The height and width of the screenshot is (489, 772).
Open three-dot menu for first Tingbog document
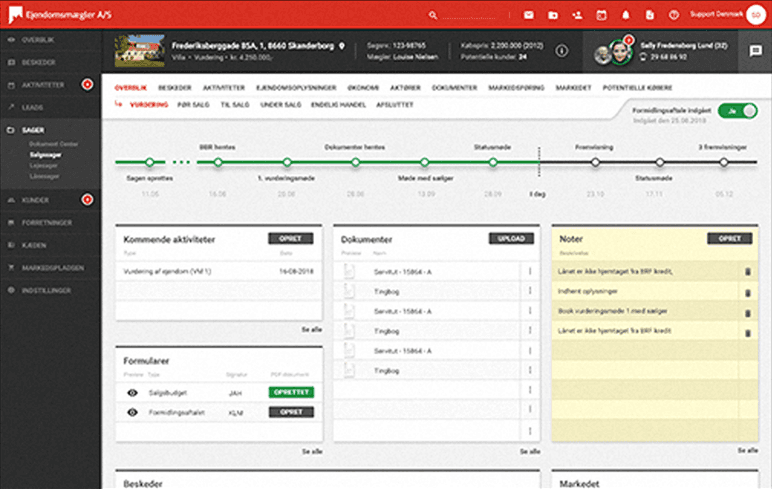click(x=530, y=290)
